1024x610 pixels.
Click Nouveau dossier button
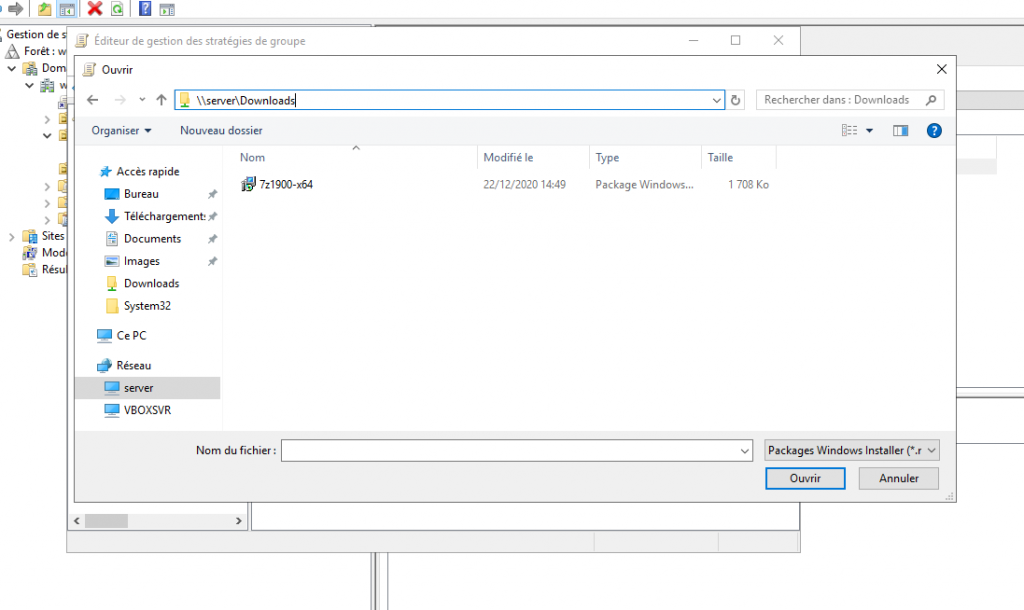(221, 130)
